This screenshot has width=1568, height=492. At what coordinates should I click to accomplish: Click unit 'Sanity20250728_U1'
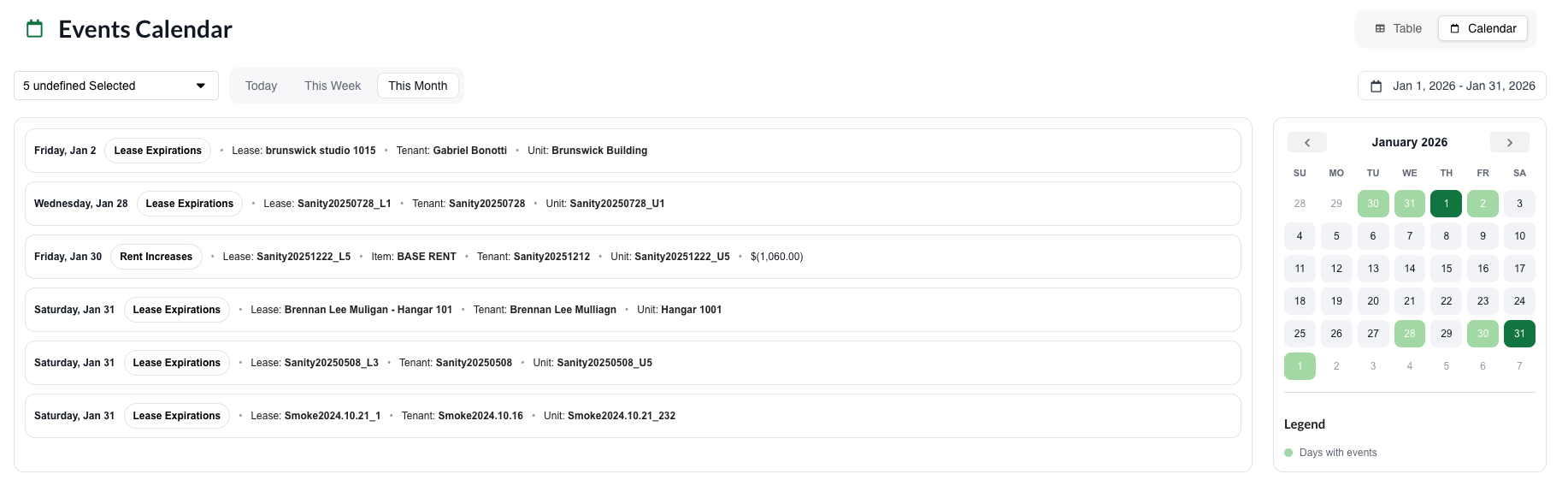617,204
